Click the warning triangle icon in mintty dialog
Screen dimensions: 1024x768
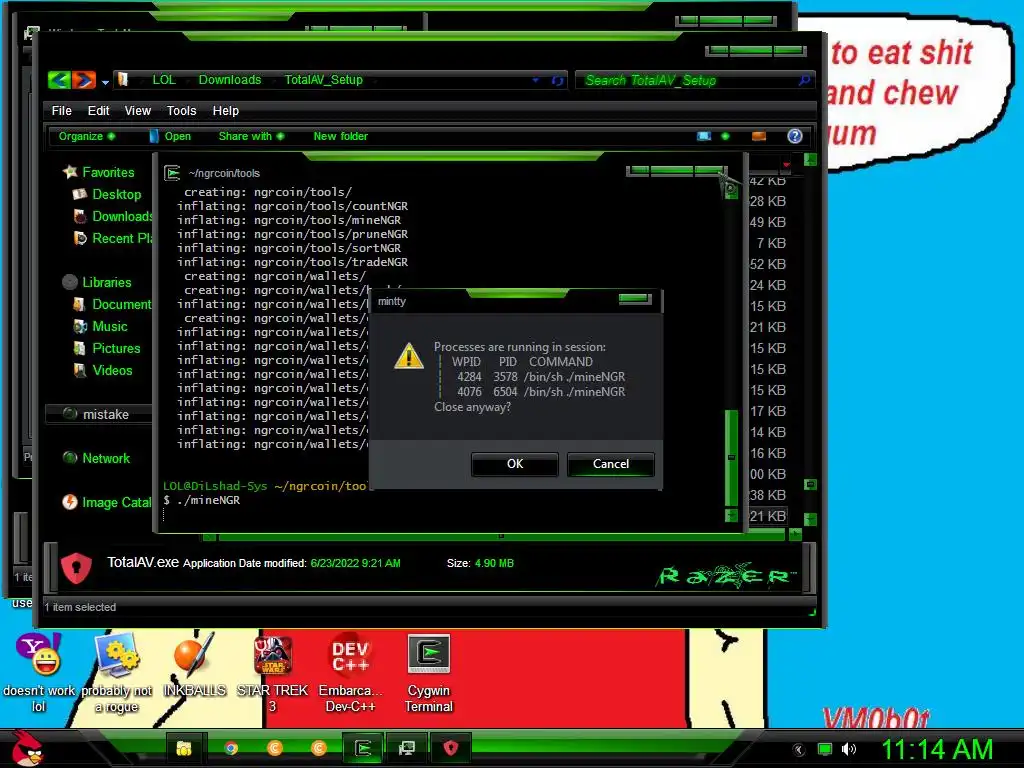pos(409,356)
